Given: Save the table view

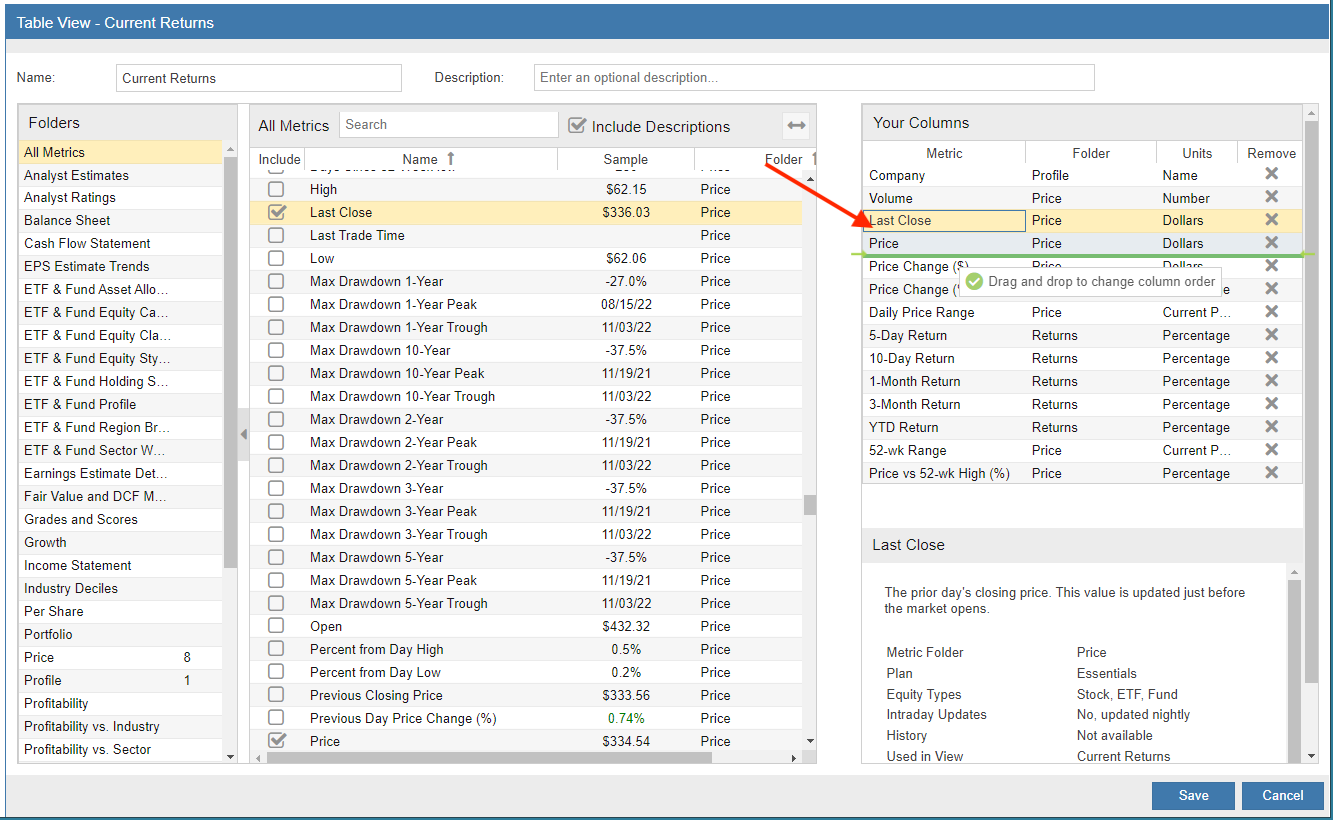Looking at the screenshot, I should click(1192, 796).
